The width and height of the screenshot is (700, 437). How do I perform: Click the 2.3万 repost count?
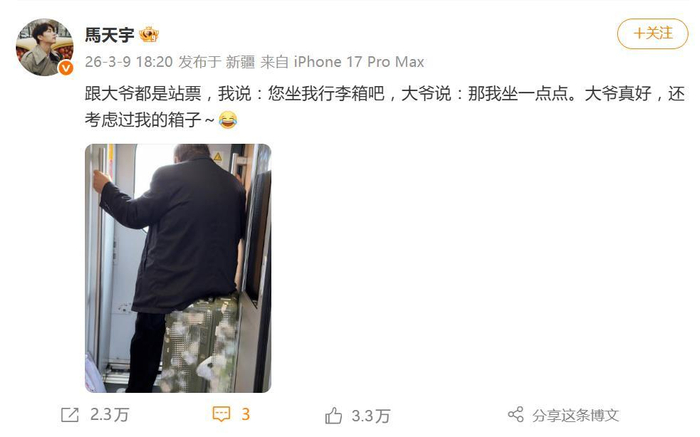109,415
